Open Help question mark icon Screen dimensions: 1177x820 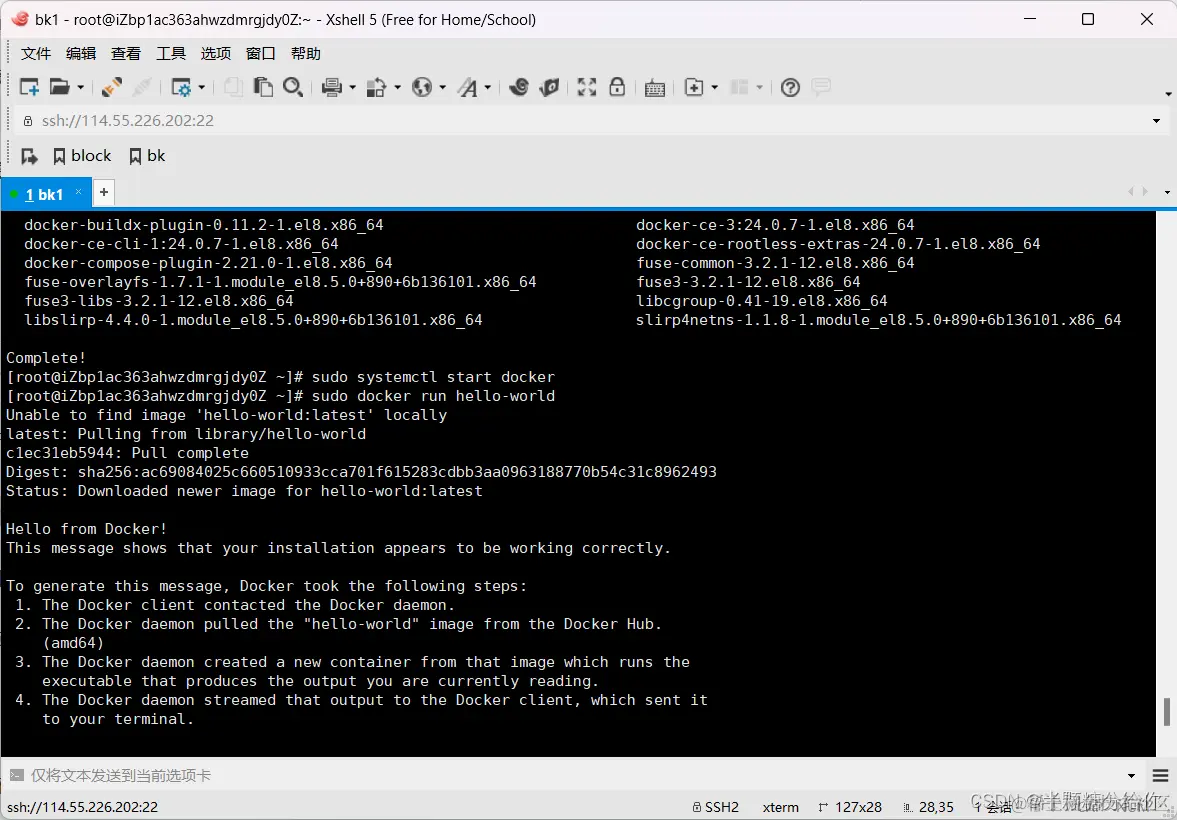click(x=790, y=87)
